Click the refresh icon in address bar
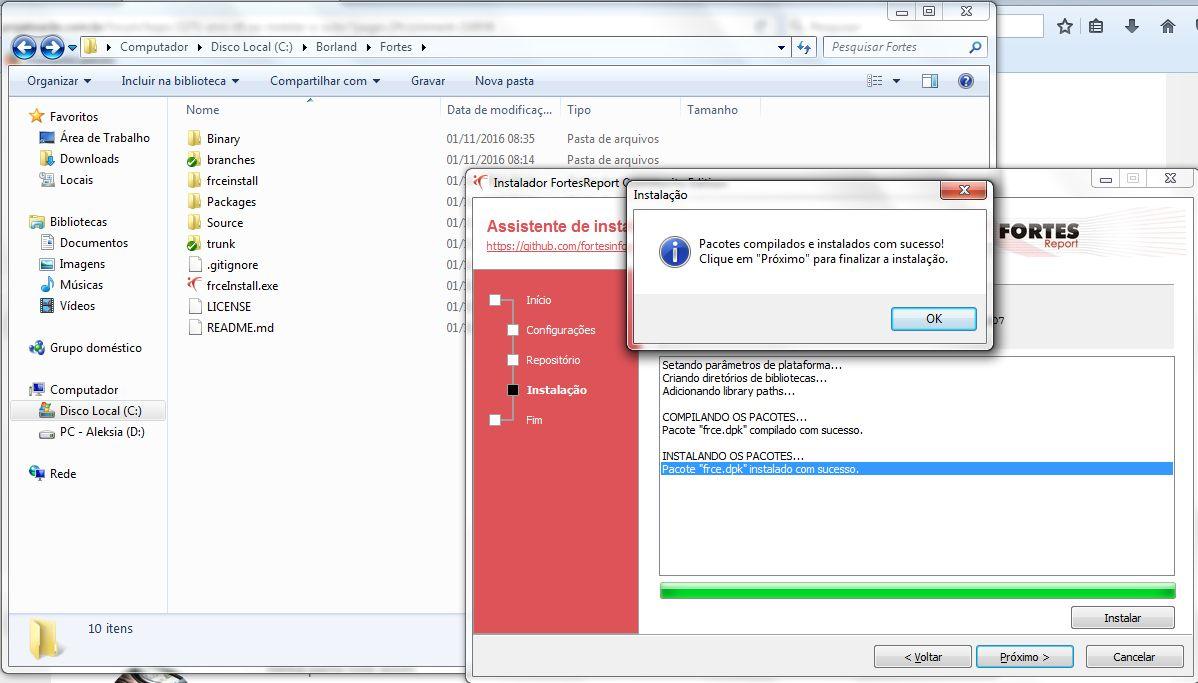This screenshot has width=1198, height=683. click(804, 47)
